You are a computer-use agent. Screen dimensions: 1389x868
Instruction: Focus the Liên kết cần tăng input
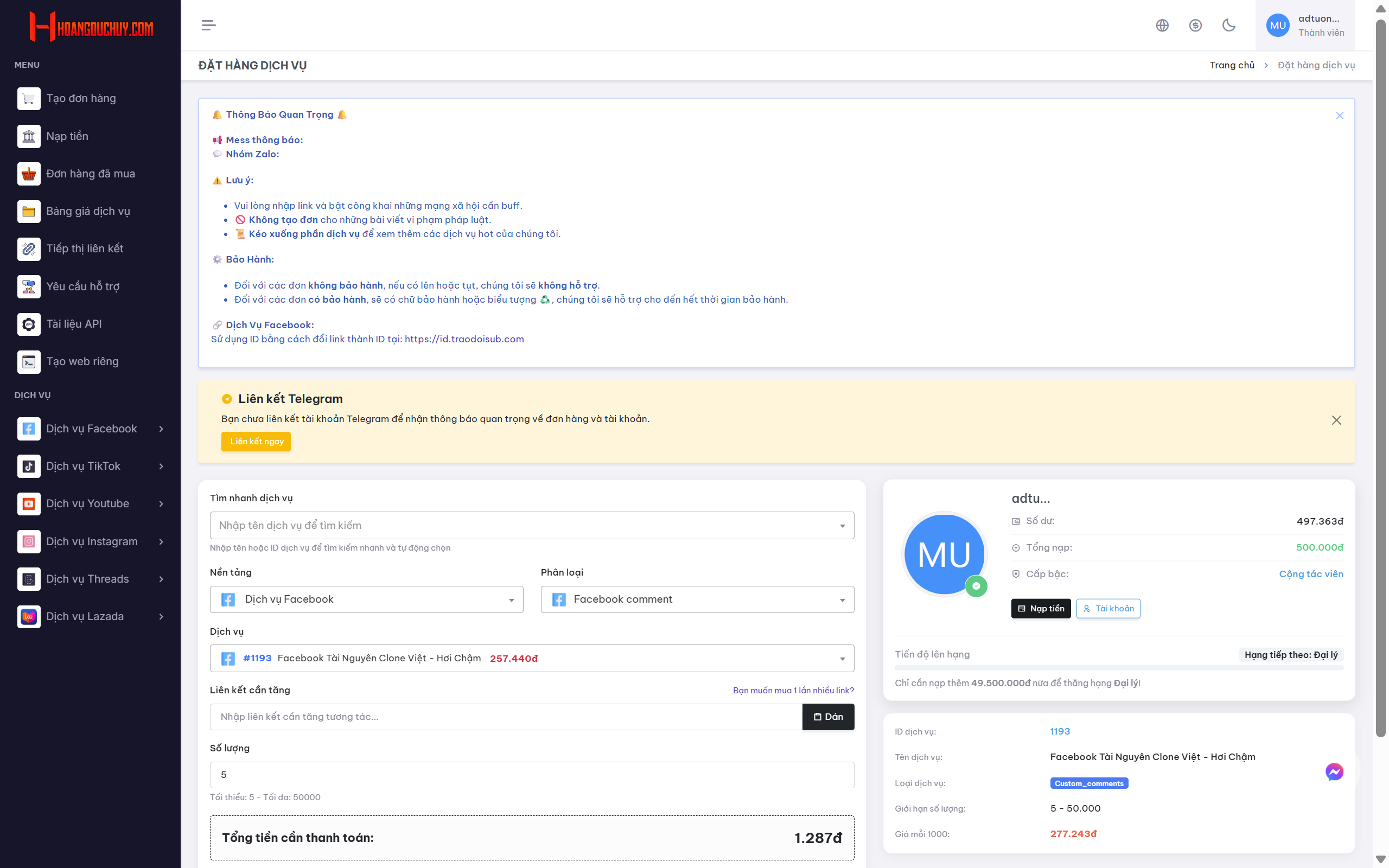coord(506,717)
